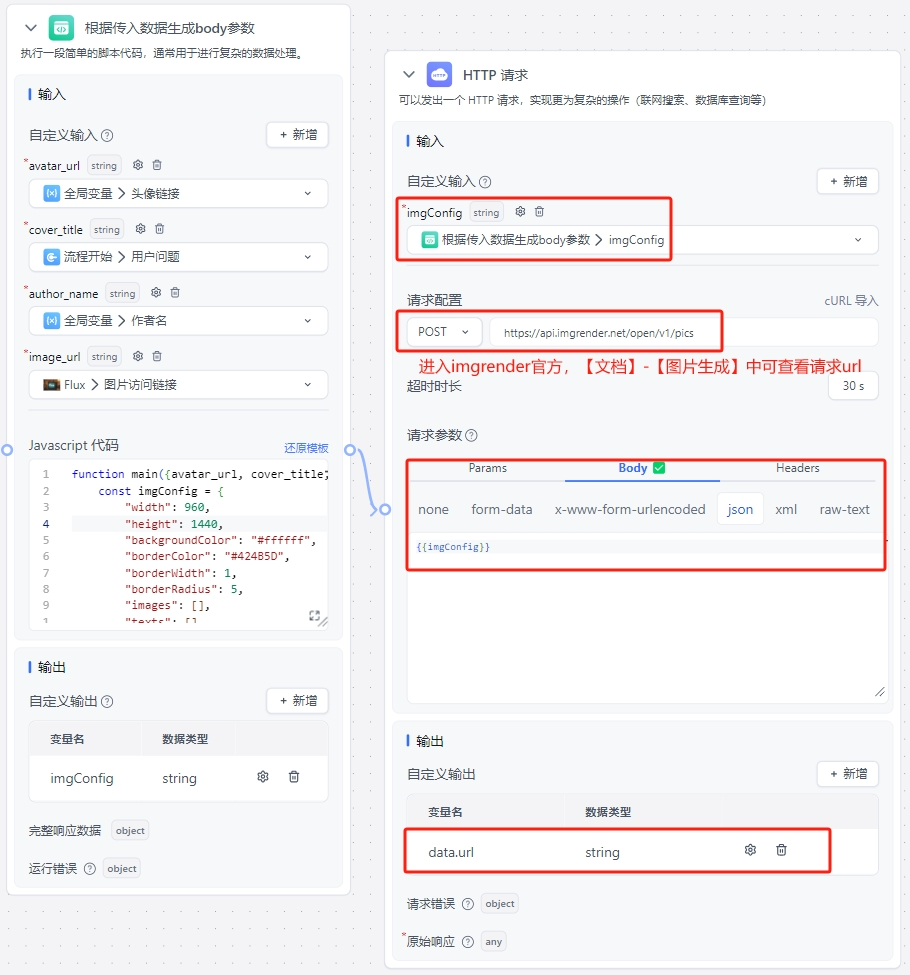Click help icon next to 原始响应
Screen dimensions: 910x975
[x=468, y=942]
